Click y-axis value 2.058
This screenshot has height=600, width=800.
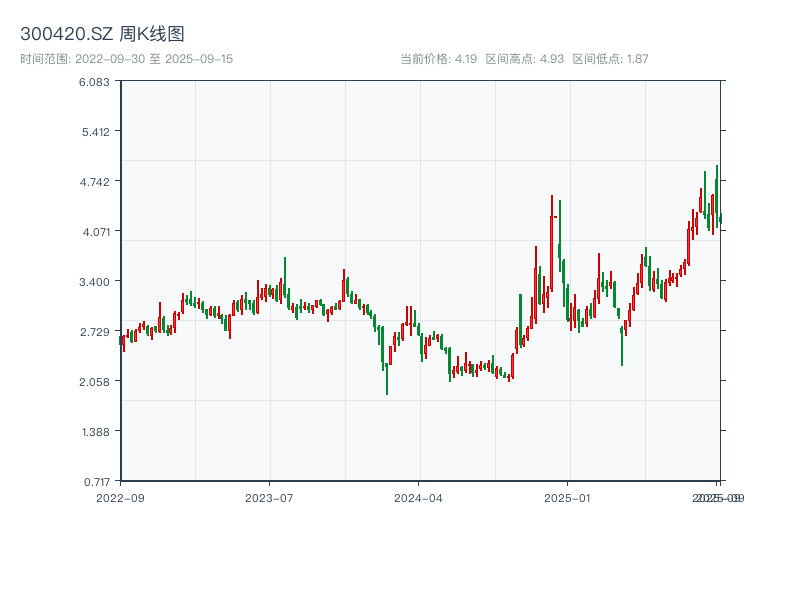click(x=94, y=382)
